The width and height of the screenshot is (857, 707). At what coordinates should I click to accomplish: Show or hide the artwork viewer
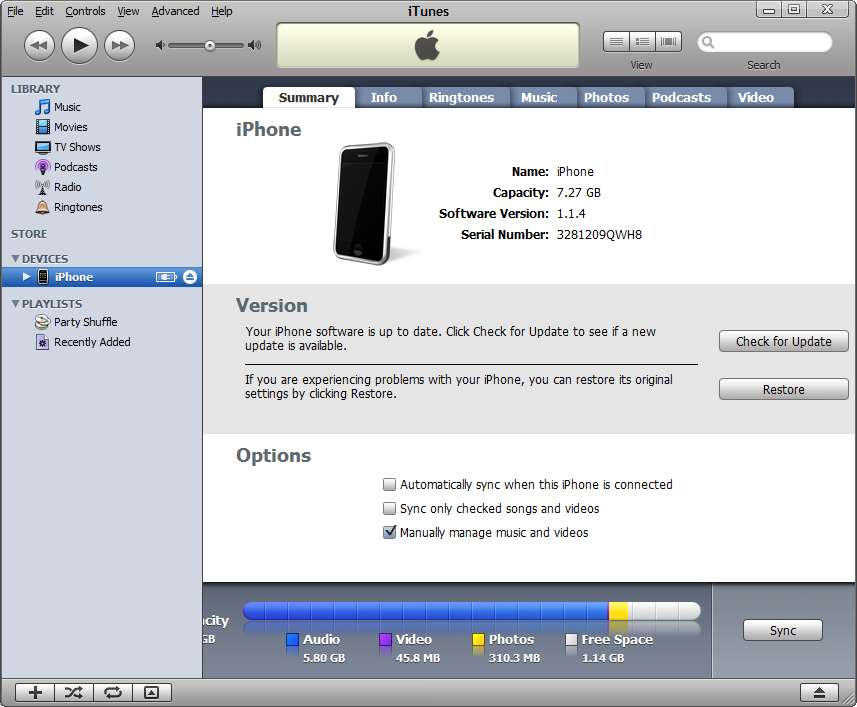tap(152, 693)
